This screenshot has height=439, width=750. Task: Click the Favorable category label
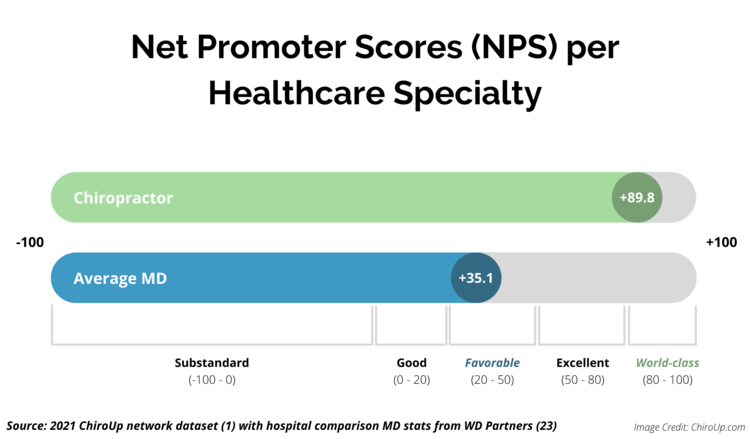[x=492, y=363]
